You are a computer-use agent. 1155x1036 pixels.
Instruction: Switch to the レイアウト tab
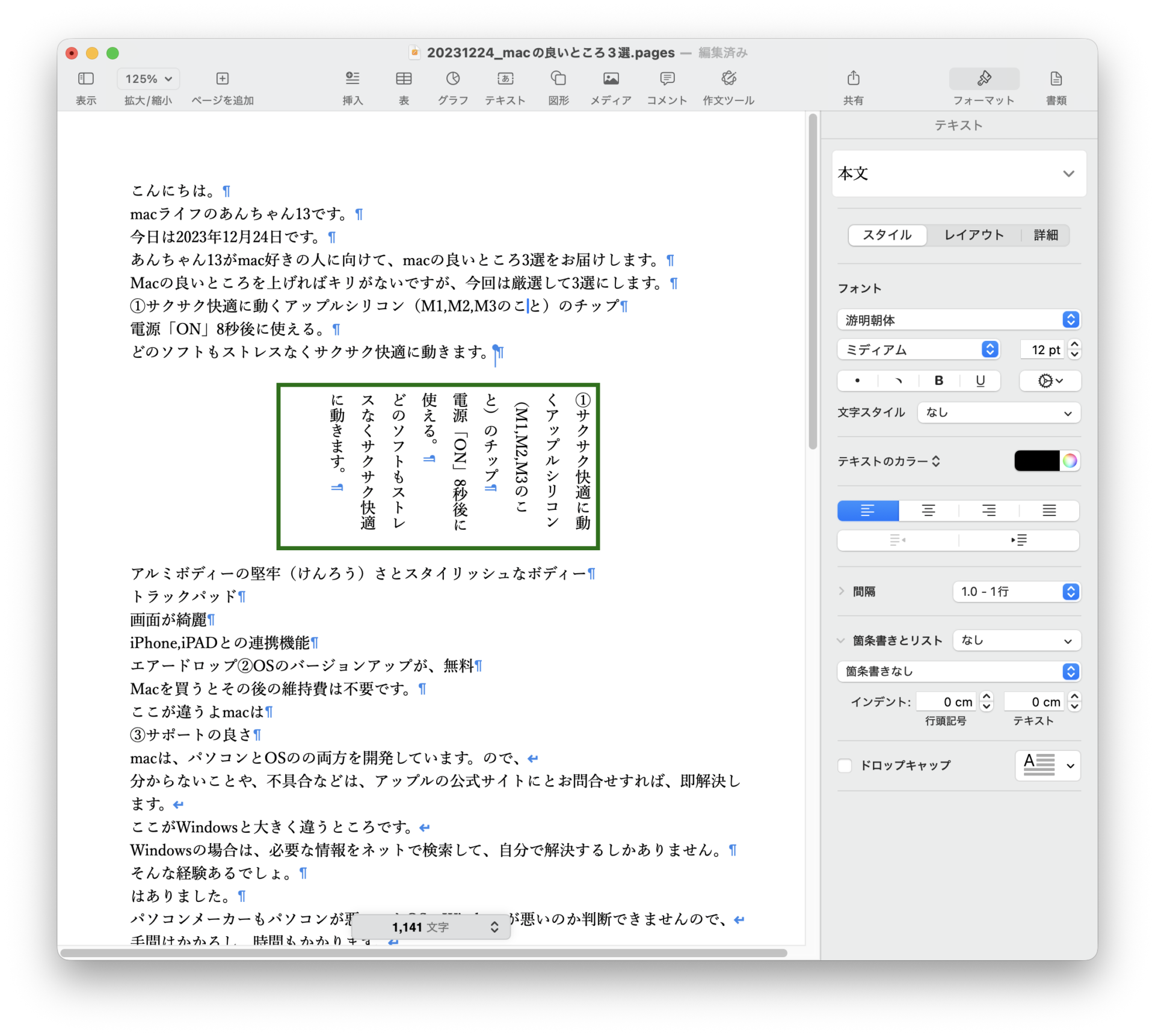[x=973, y=235]
